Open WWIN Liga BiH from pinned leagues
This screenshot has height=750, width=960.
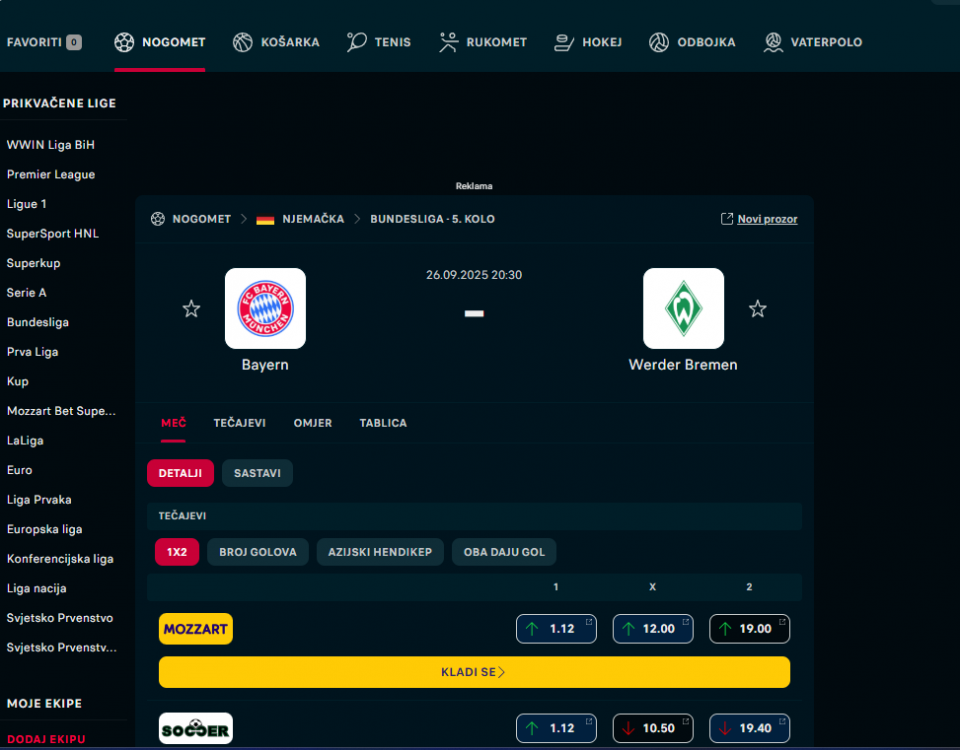pyautogui.click(x=51, y=145)
